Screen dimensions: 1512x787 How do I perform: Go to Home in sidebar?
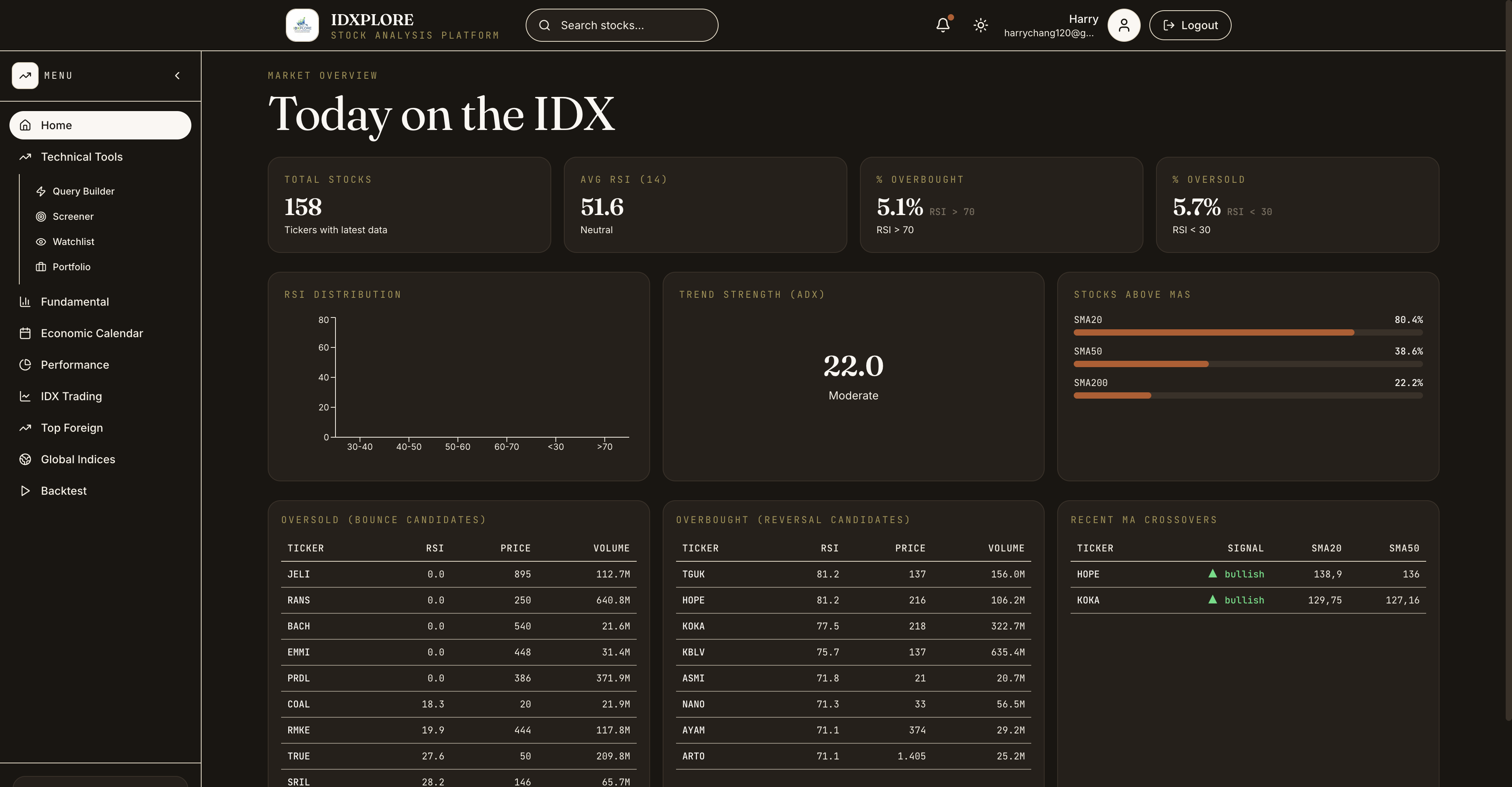100,125
